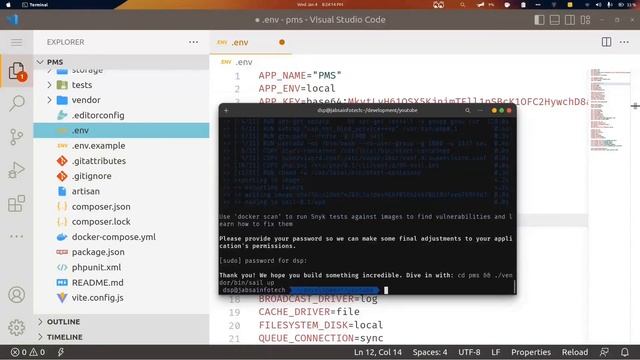This screenshot has height=360, width=640.
Task: Click Reload in status bar
Action: (575, 352)
